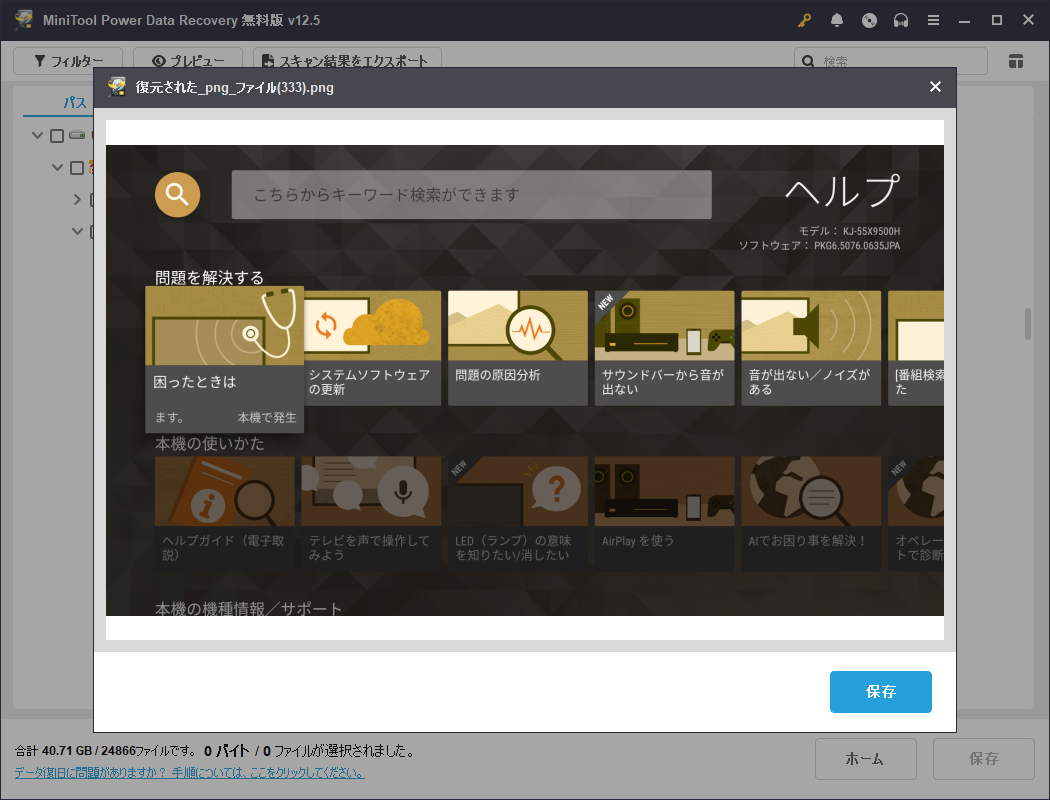Click the file icon in preview dialog title
Image resolution: width=1050 pixels, height=800 pixels.
pos(117,87)
